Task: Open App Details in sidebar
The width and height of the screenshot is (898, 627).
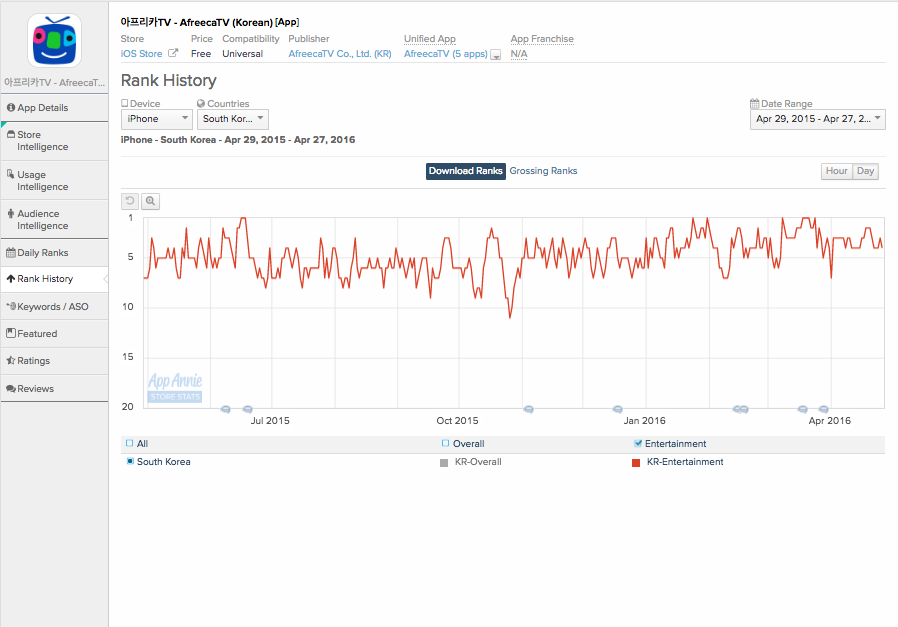Action: [54, 108]
